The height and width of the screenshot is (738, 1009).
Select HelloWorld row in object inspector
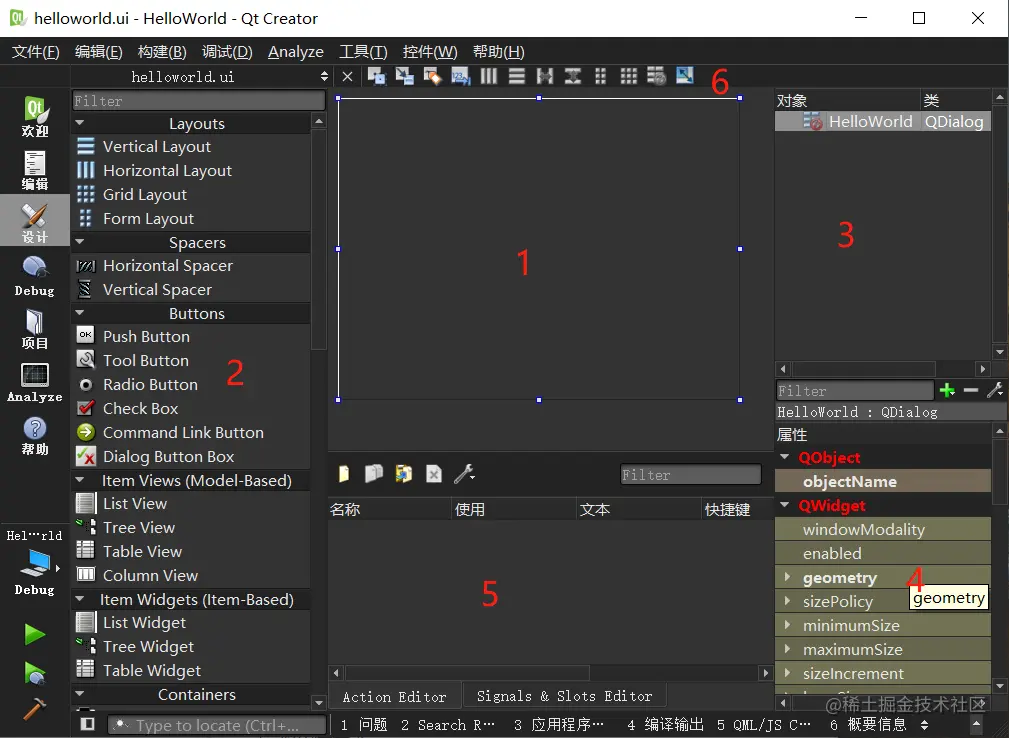click(x=882, y=121)
